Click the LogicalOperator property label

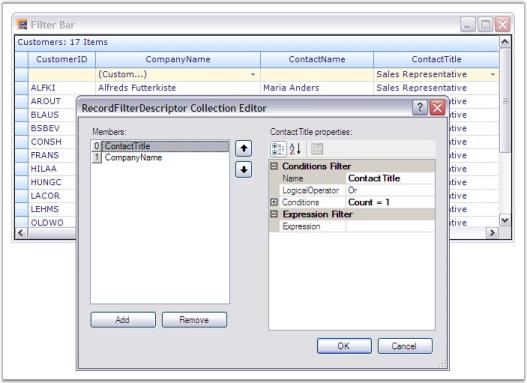tap(310, 190)
